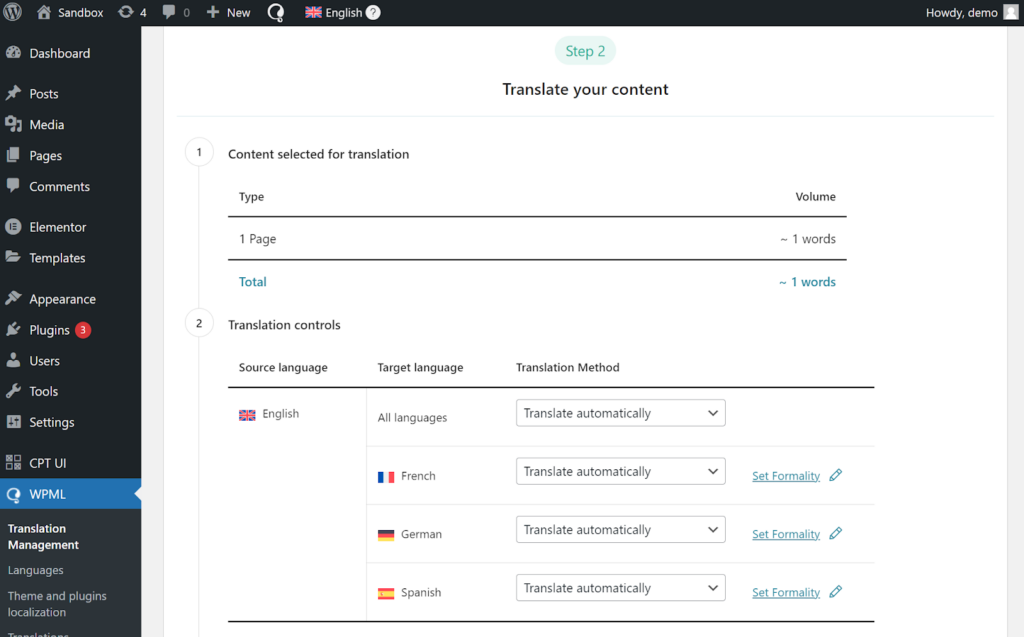
Task: Click Set Formality link for Spanish
Action: pyautogui.click(x=786, y=592)
